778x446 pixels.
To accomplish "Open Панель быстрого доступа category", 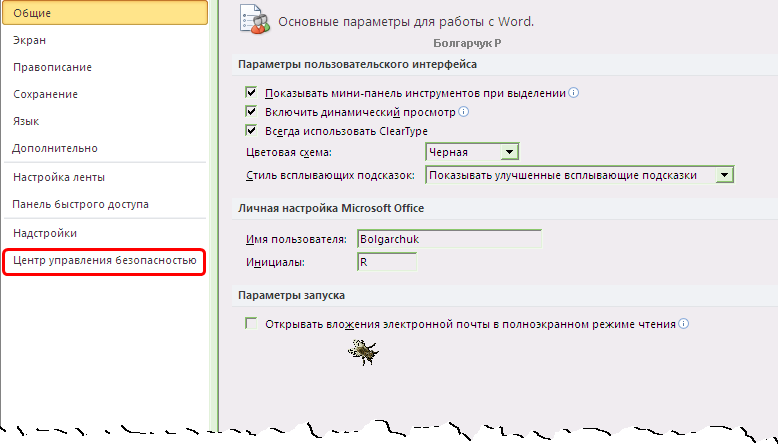I will coord(80,204).
